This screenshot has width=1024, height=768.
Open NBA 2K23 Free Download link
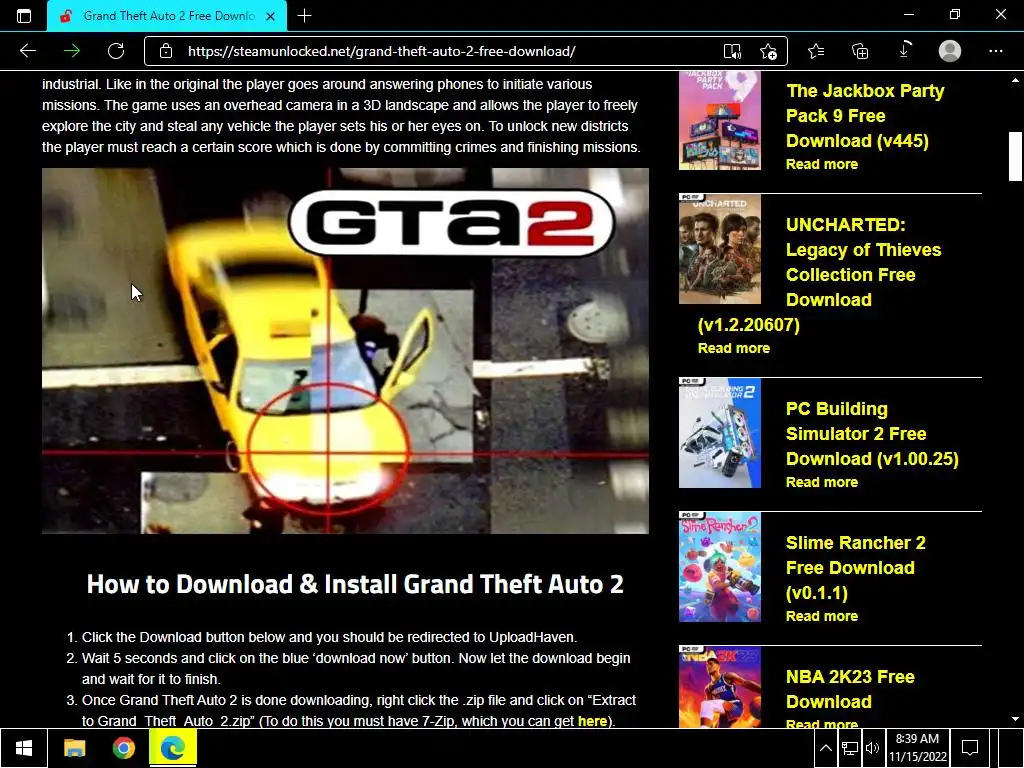[x=850, y=689]
